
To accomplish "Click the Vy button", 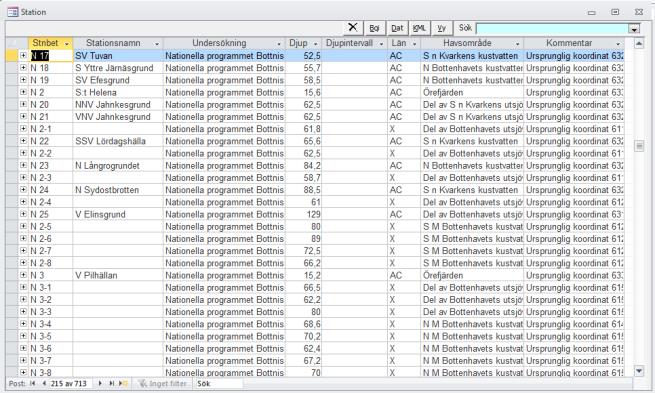I will 442,28.
